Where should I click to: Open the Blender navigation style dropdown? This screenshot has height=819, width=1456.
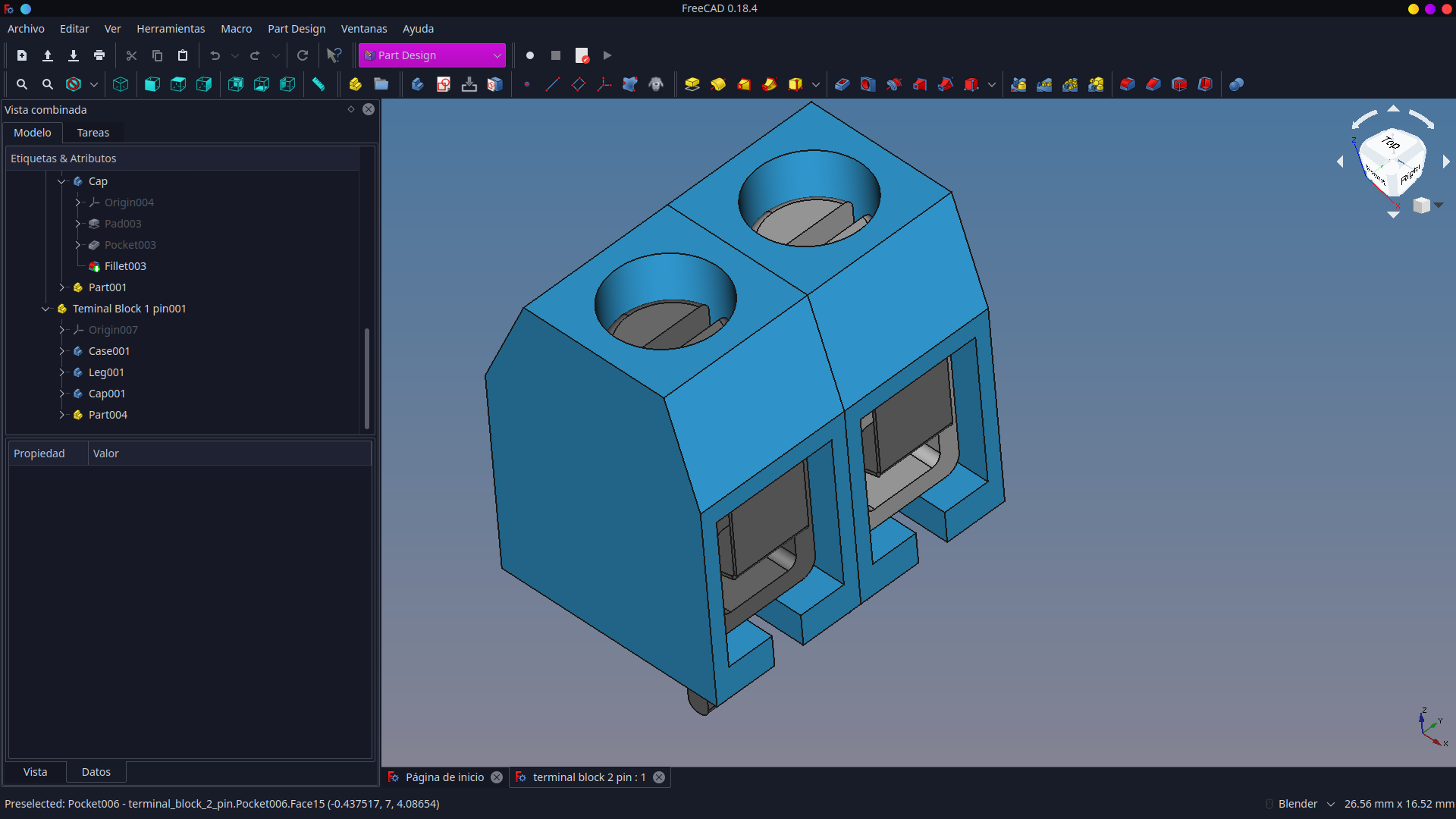(x=1306, y=804)
